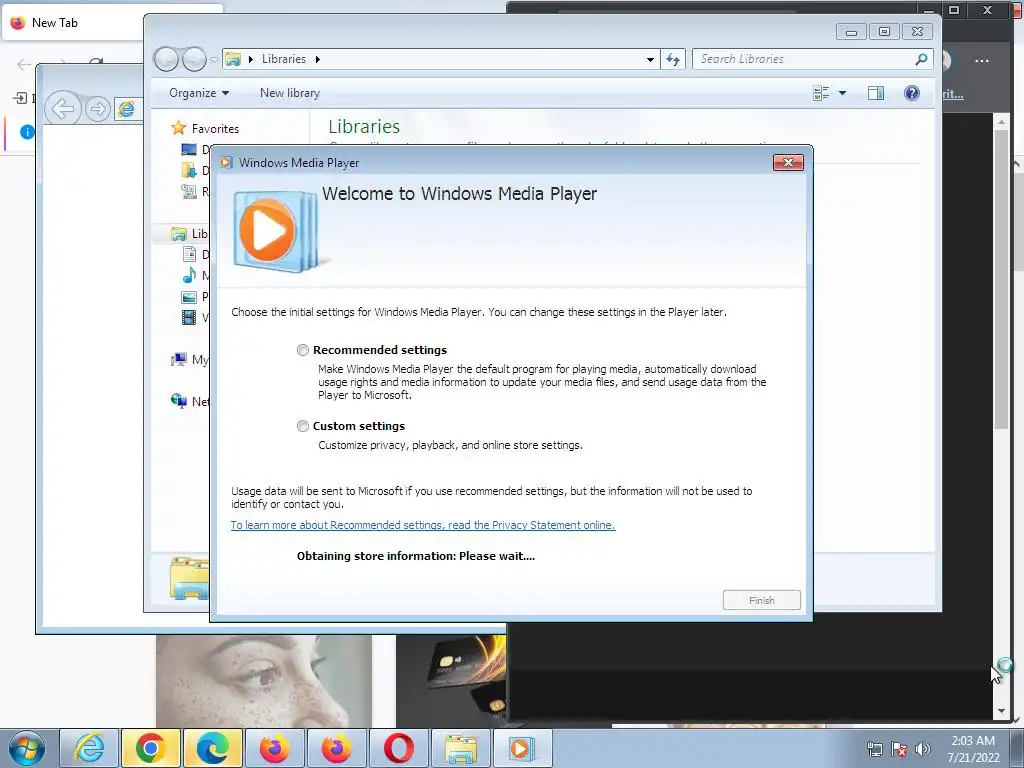Click the Recent Places icon under Favorites

coord(189,191)
